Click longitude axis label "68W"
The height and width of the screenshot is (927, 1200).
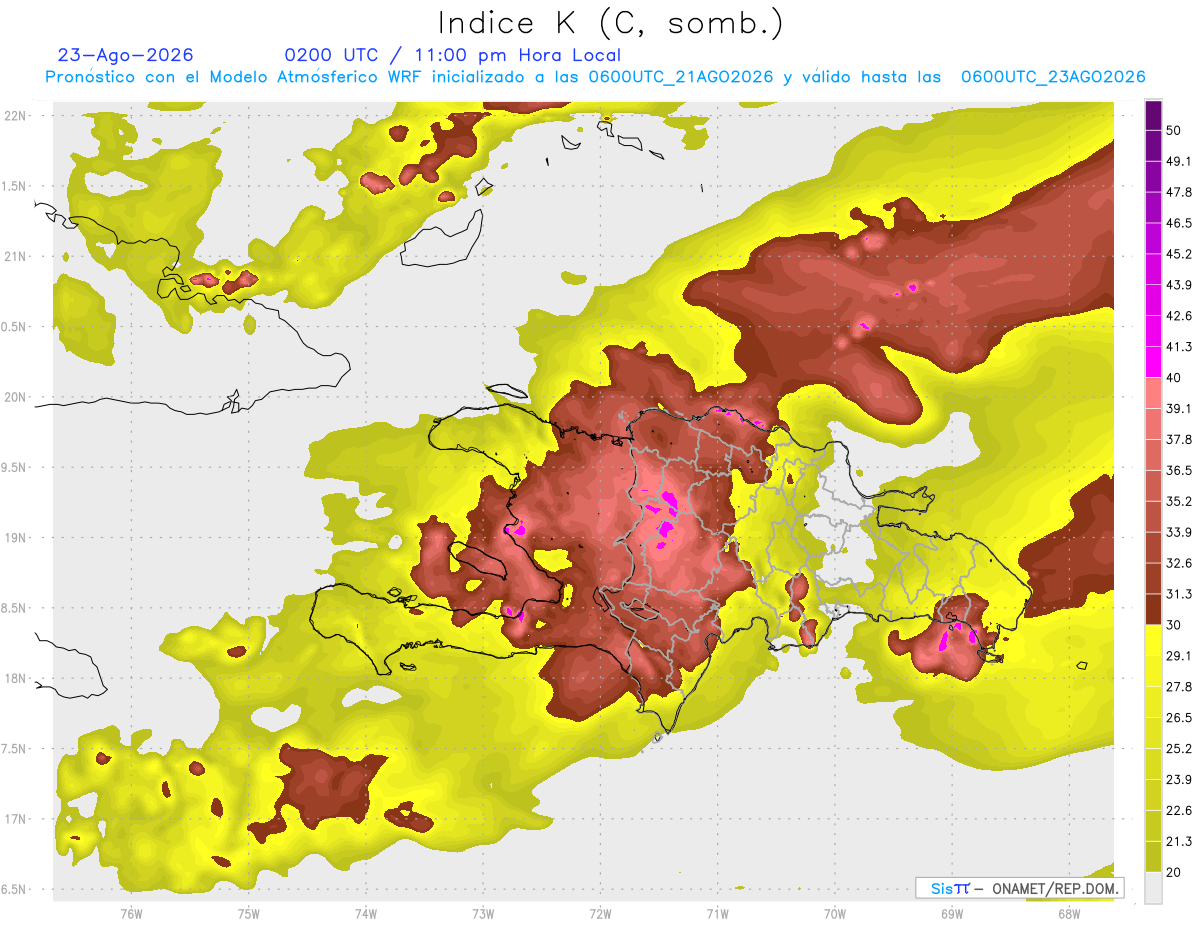click(x=1069, y=914)
